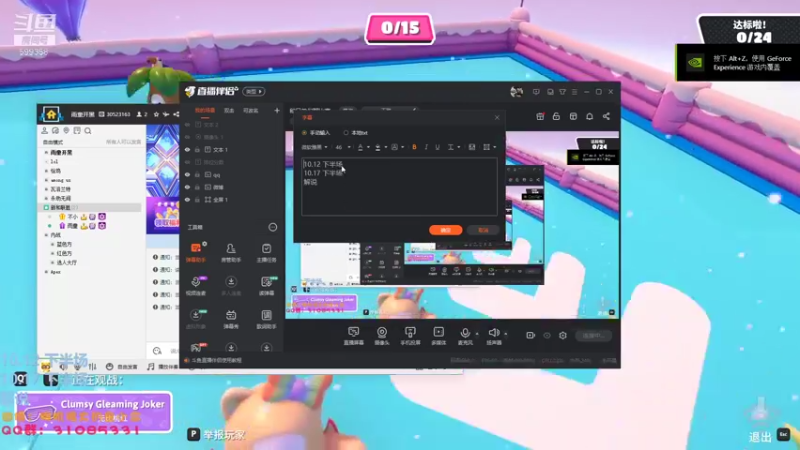The image size is (800, 450).
Task: Open the 弹幕助手 tool in the toolbox
Action: pyautogui.click(x=195, y=252)
